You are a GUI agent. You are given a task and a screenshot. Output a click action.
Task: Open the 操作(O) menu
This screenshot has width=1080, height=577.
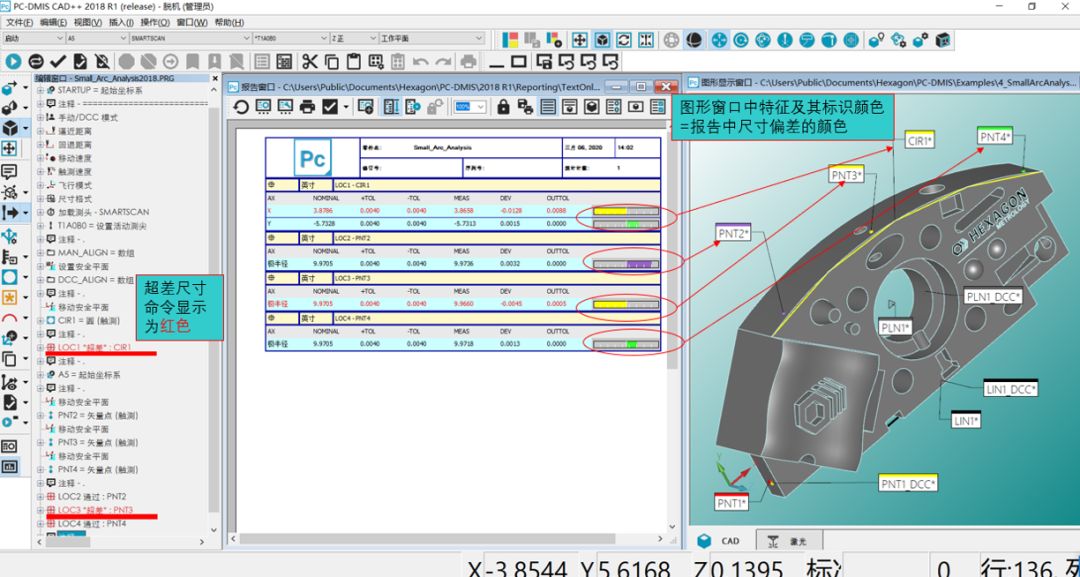click(x=155, y=23)
